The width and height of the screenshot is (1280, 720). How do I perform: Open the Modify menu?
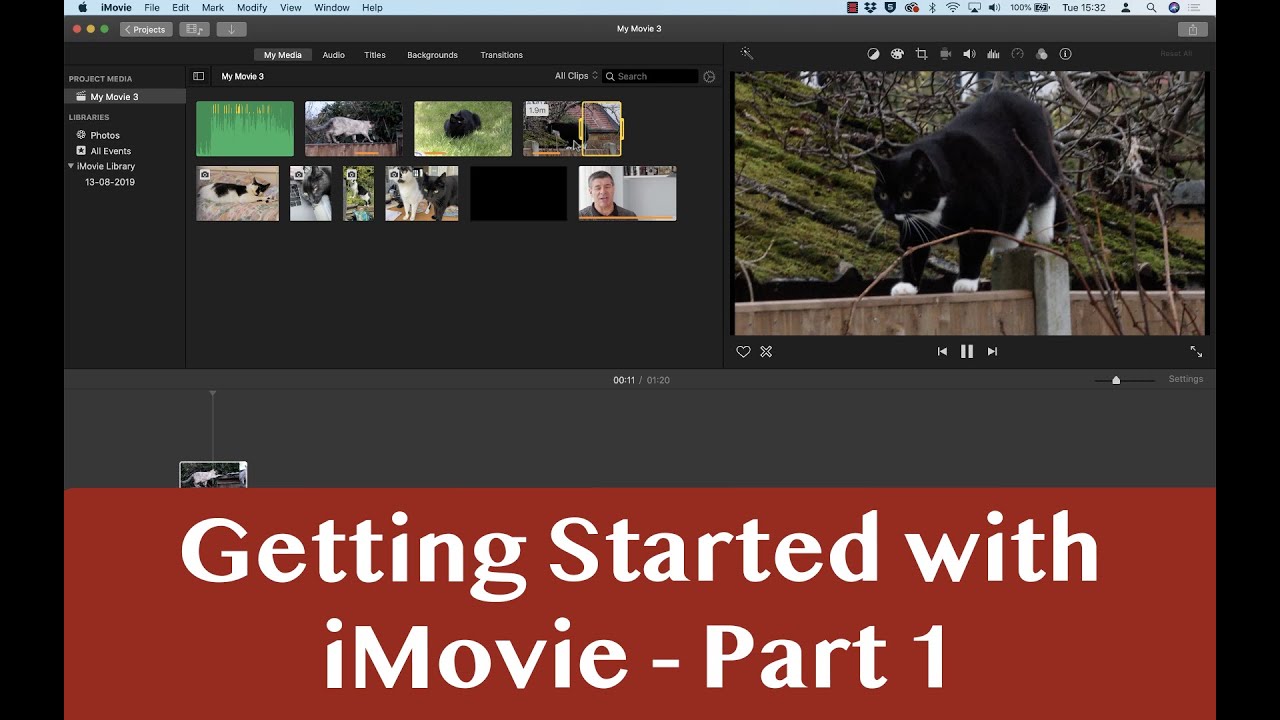[252, 7]
